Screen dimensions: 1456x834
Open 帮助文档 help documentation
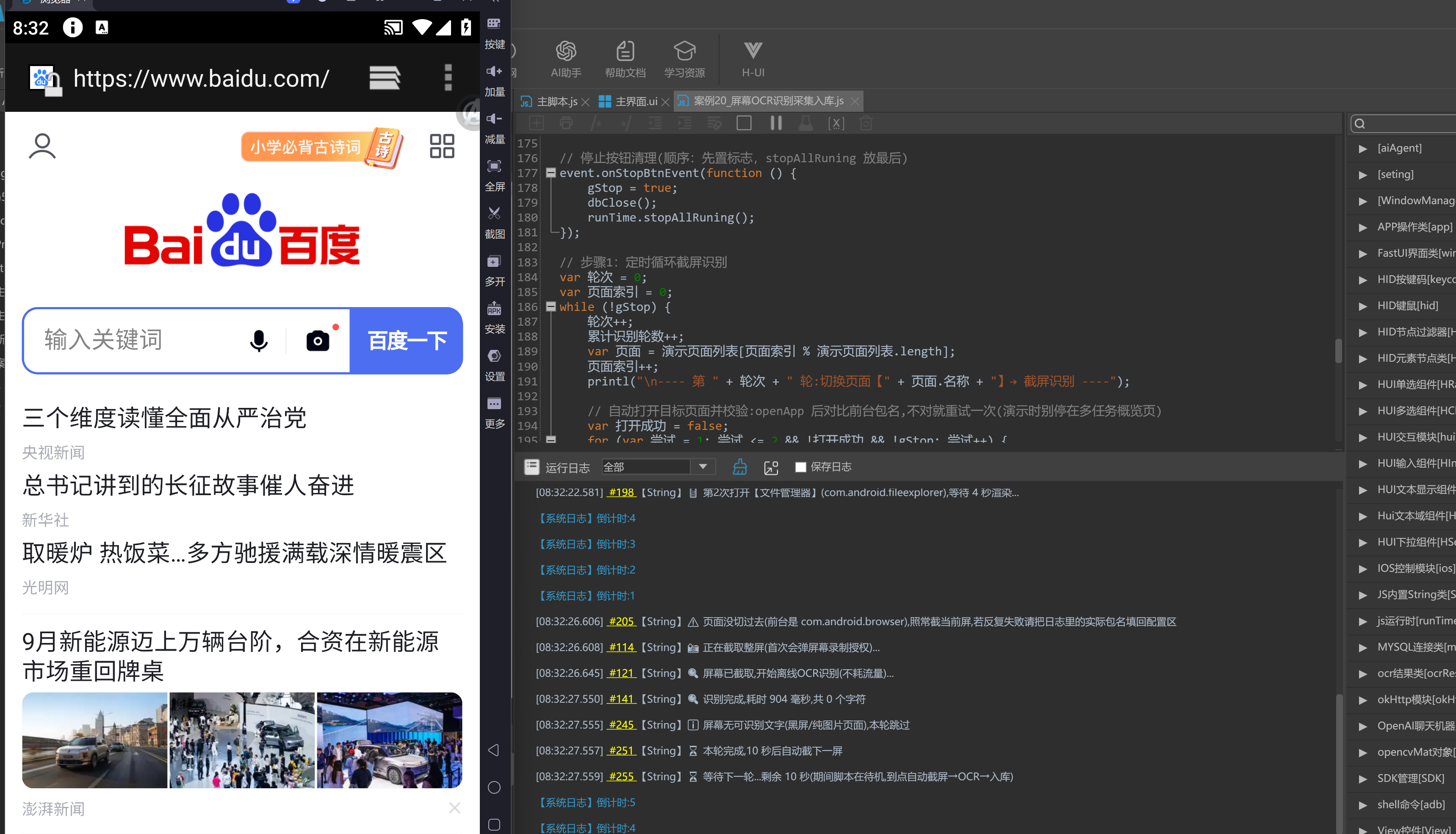(625, 59)
